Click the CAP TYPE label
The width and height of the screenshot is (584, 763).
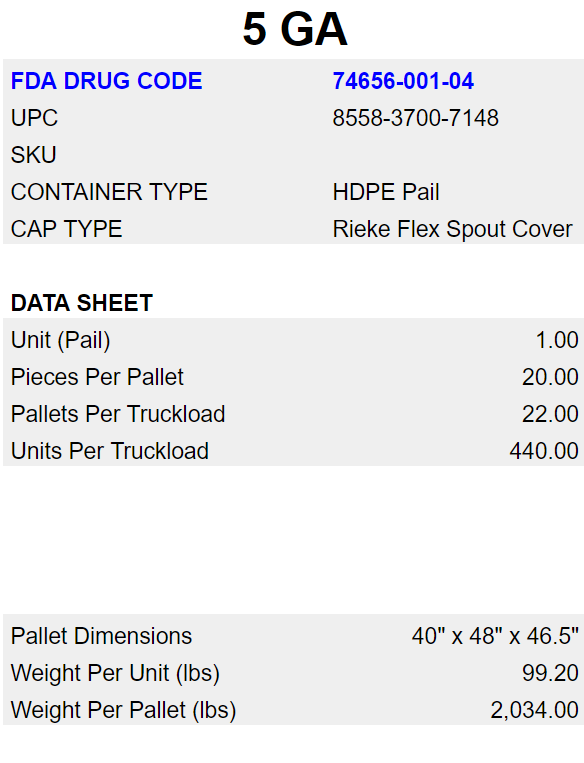pyautogui.click(x=66, y=229)
